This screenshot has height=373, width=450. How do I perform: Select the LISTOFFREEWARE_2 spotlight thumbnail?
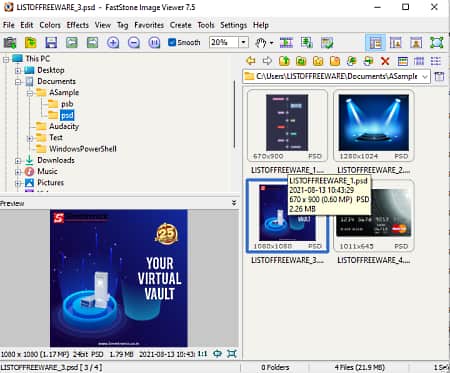[x=374, y=125]
